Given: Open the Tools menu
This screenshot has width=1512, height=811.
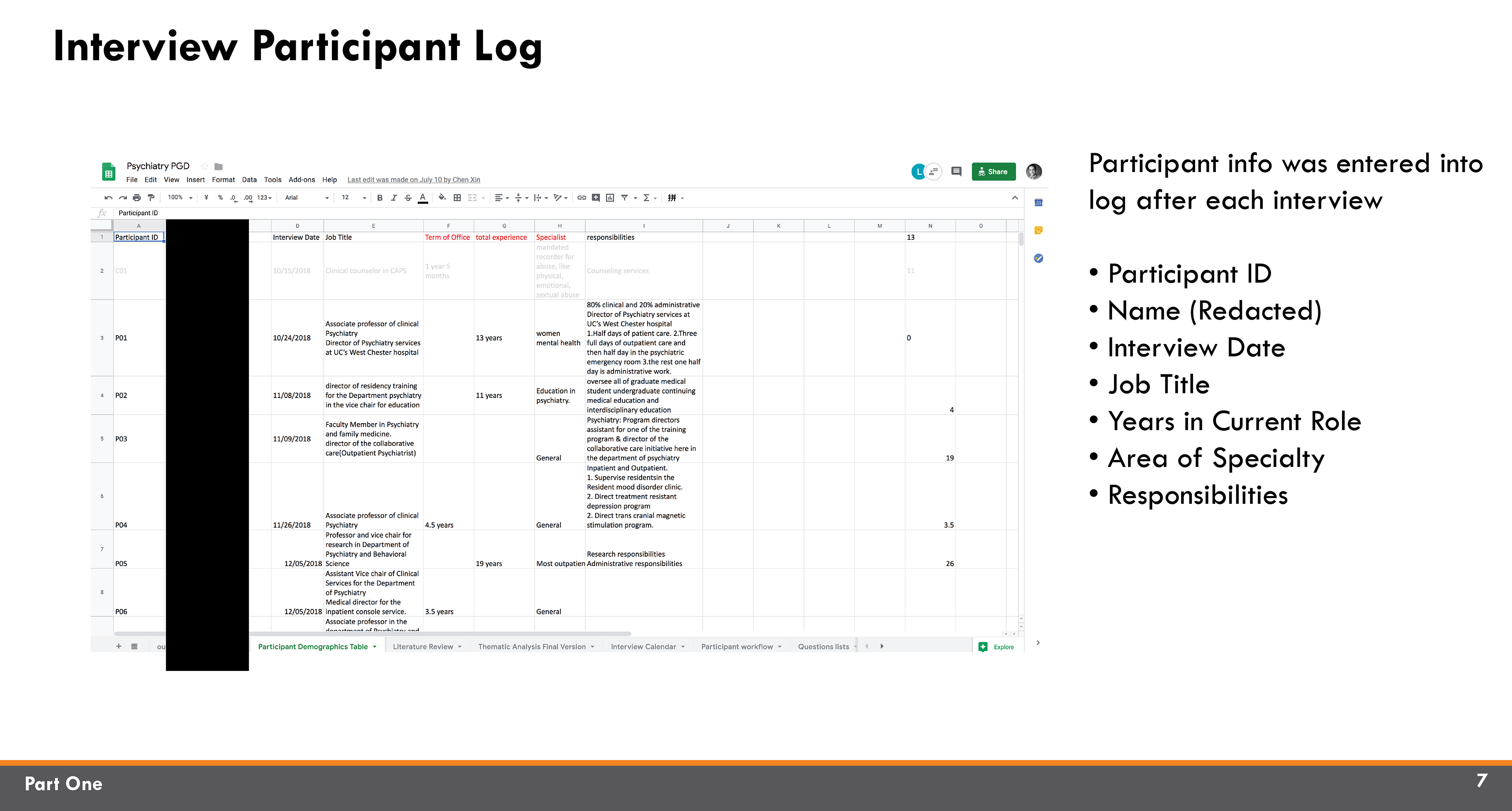Looking at the screenshot, I should (x=272, y=180).
